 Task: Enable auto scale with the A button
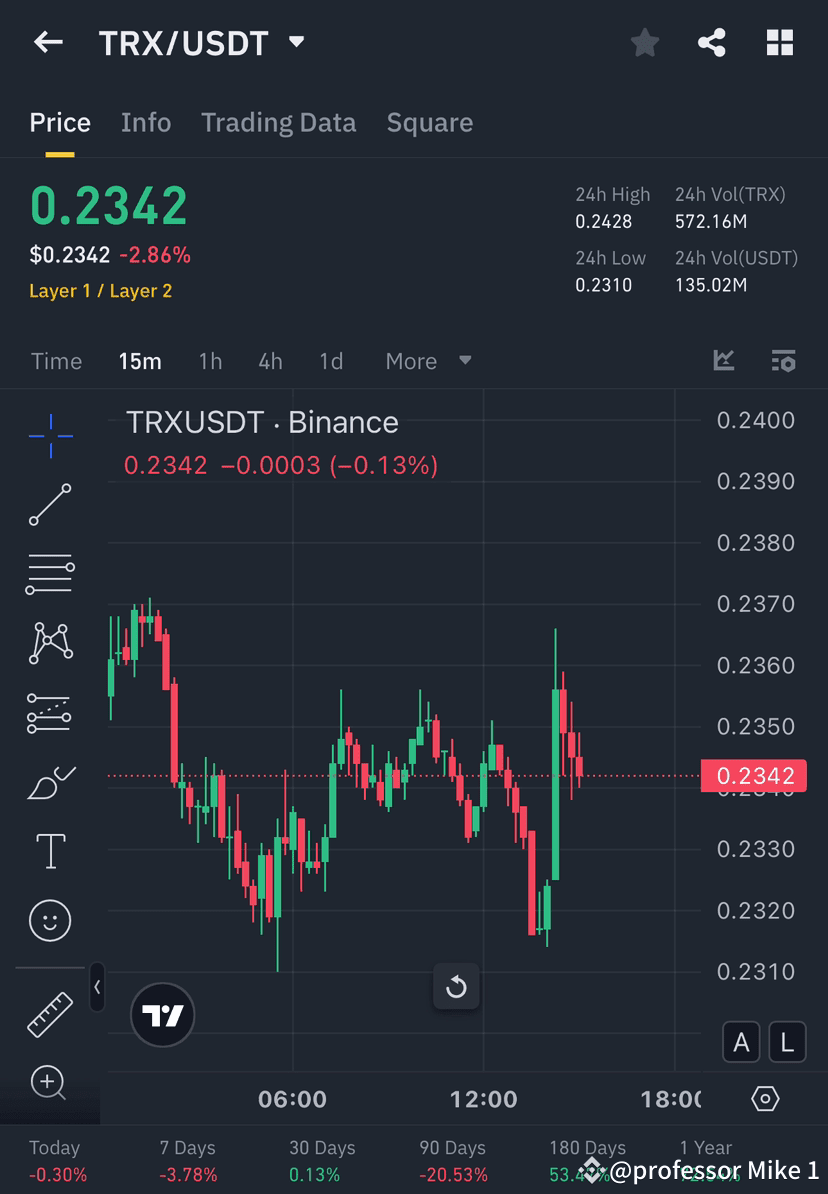click(x=741, y=1042)
